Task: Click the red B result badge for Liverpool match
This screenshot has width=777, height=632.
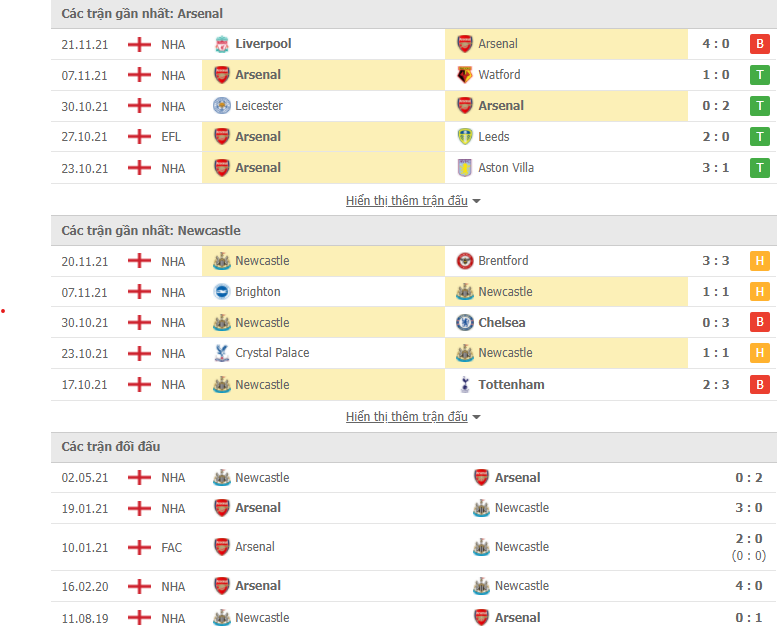Action: point(760,44)
